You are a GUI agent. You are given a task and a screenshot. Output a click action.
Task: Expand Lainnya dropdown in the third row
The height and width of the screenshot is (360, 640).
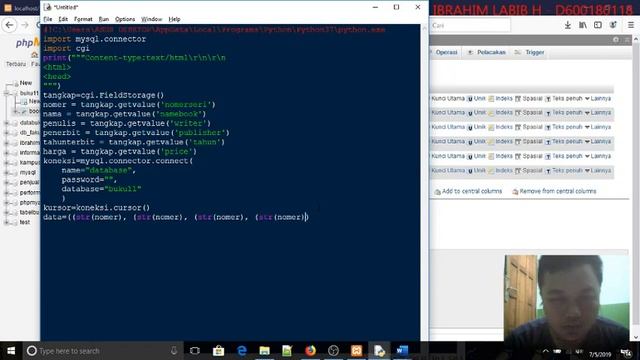point(598,127)
